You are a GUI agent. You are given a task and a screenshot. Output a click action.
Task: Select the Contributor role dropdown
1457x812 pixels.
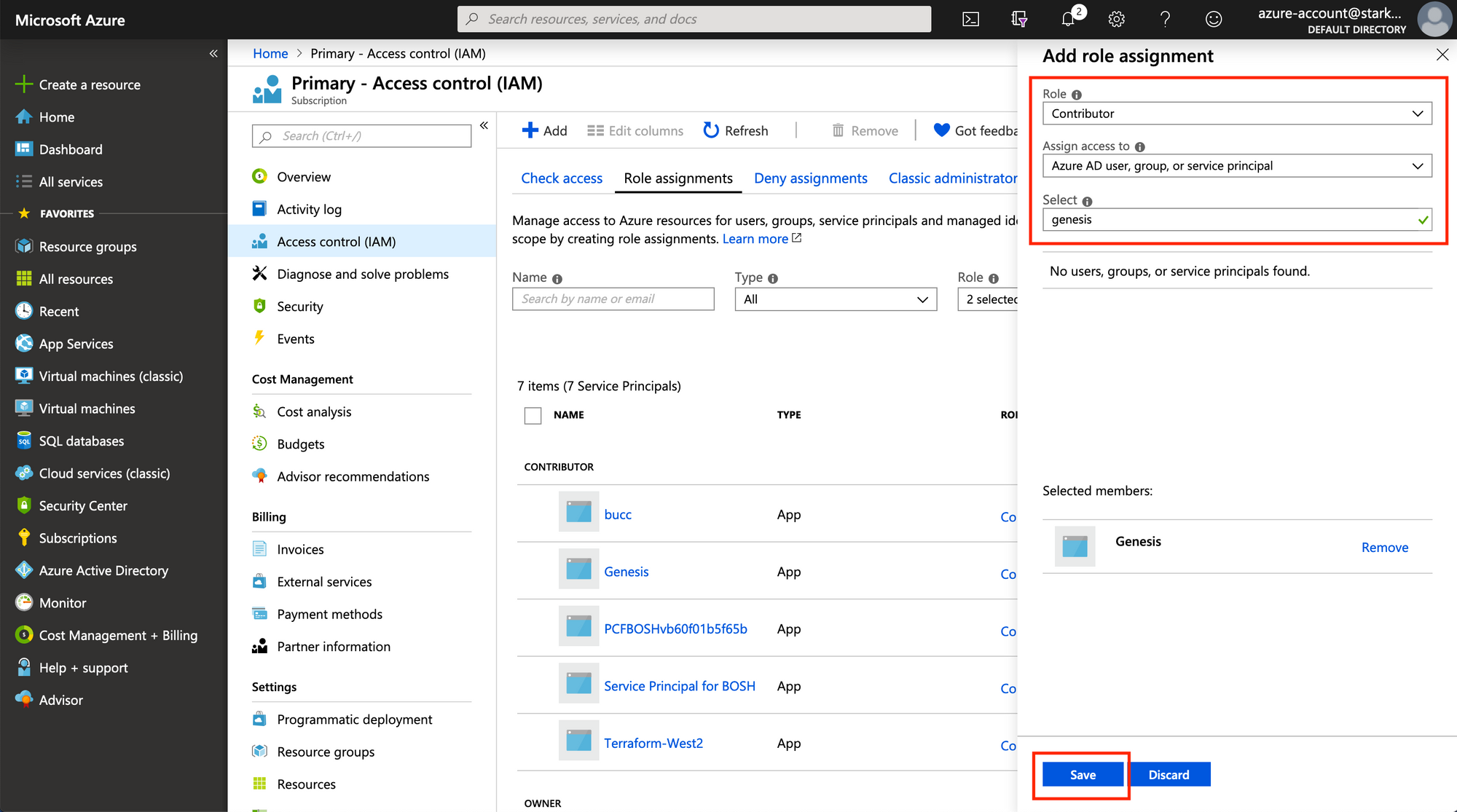click(1236, 113)
